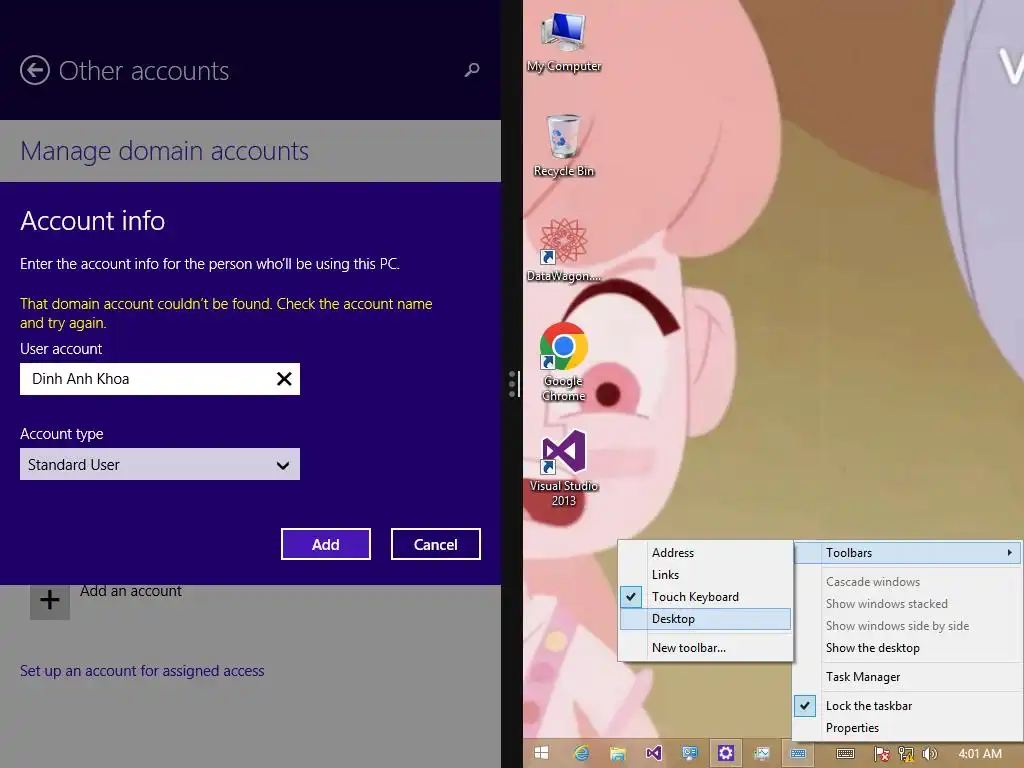Screen dimensions: 1024x768
Task: Open My Computer desktop icon
Action: (564, 42)
